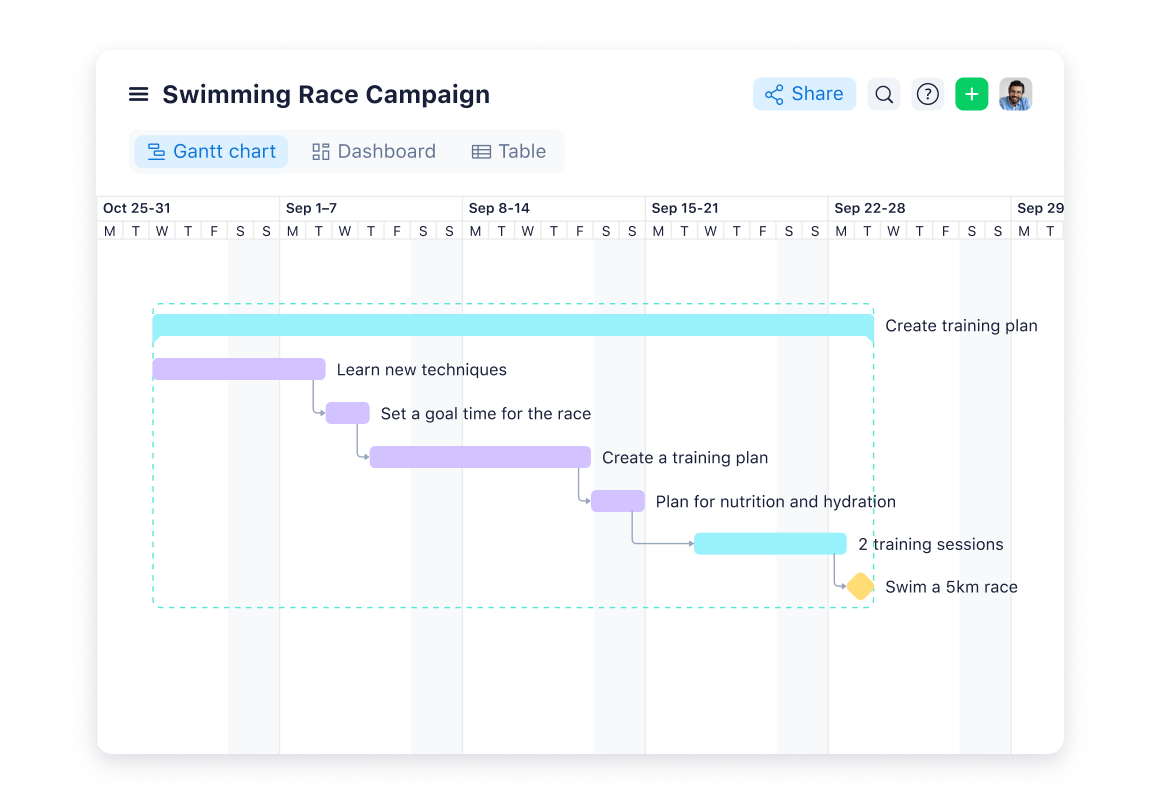Switch to the Dashboard tab

click(374, 152)
